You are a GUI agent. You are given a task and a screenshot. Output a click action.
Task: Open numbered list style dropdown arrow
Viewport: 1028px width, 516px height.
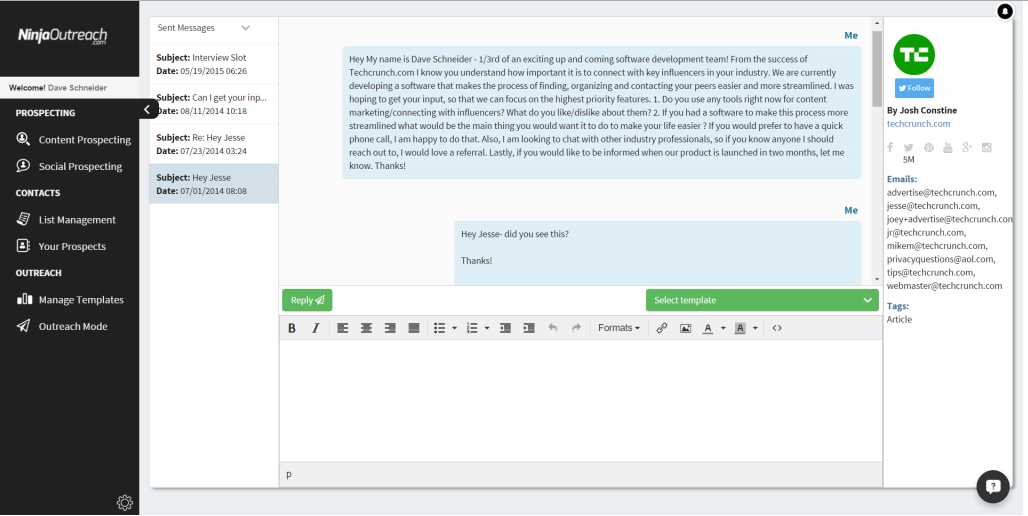[x=486, y=328]
